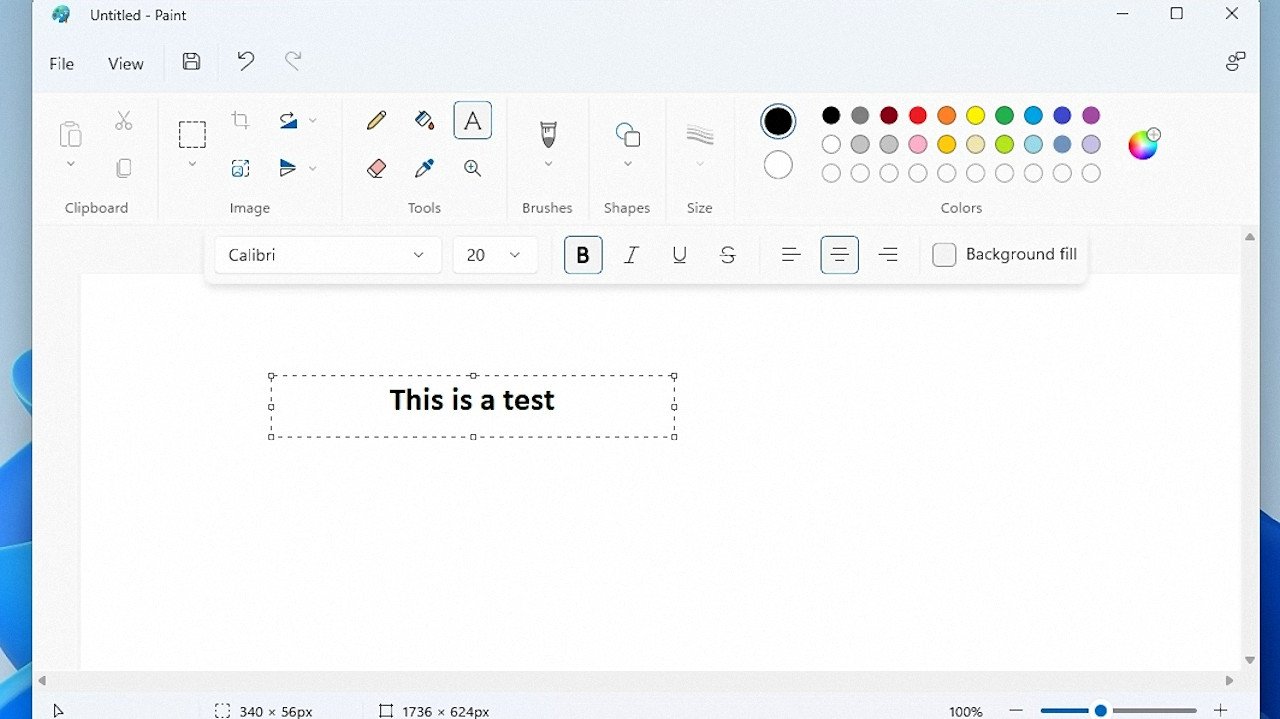Click the Cut scissors icon
The image size is (1280, 719).
[x=123, y=120]
